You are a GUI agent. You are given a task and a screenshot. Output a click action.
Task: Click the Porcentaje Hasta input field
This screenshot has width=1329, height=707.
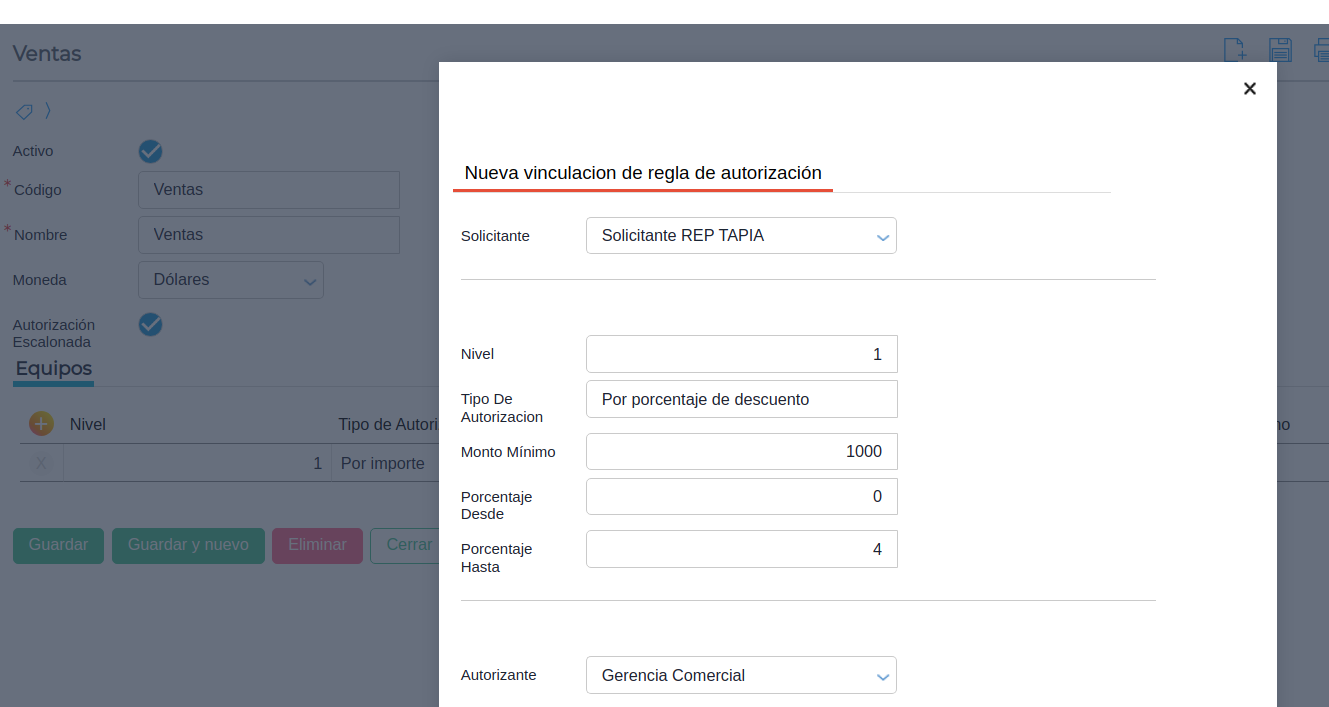point(741,549)
